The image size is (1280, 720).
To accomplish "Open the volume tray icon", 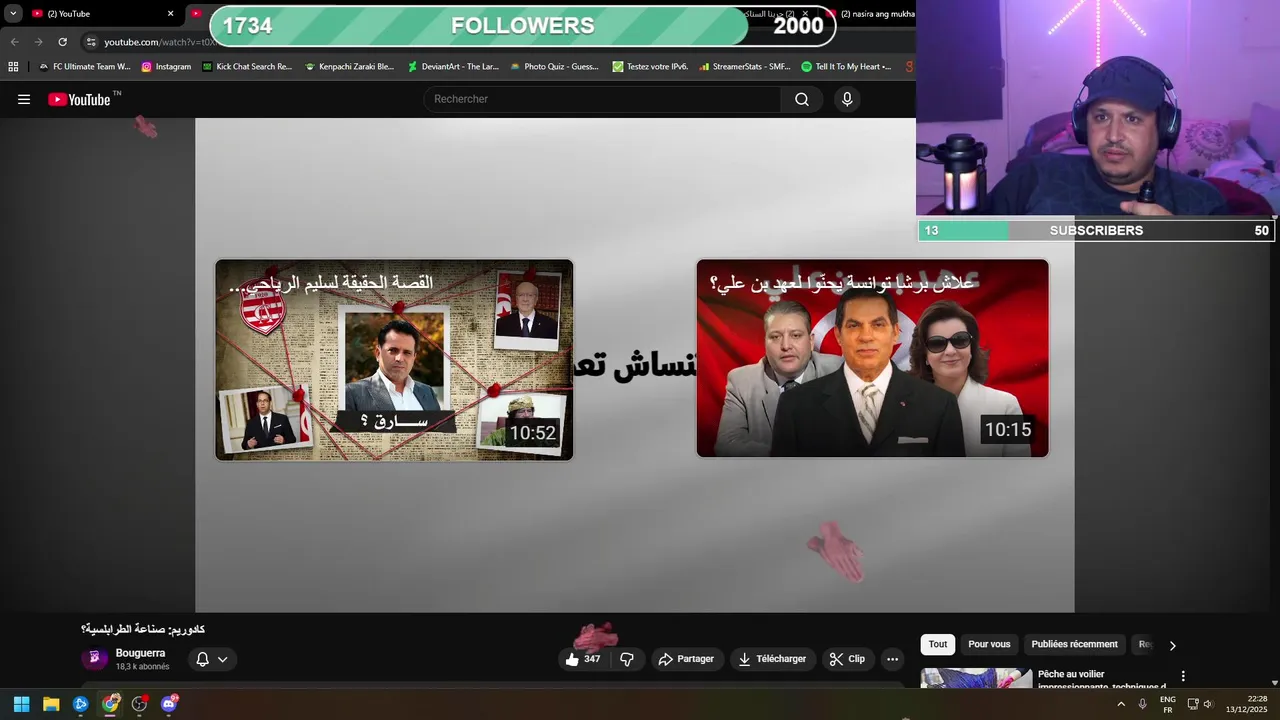I will [x=1208, y=704].
